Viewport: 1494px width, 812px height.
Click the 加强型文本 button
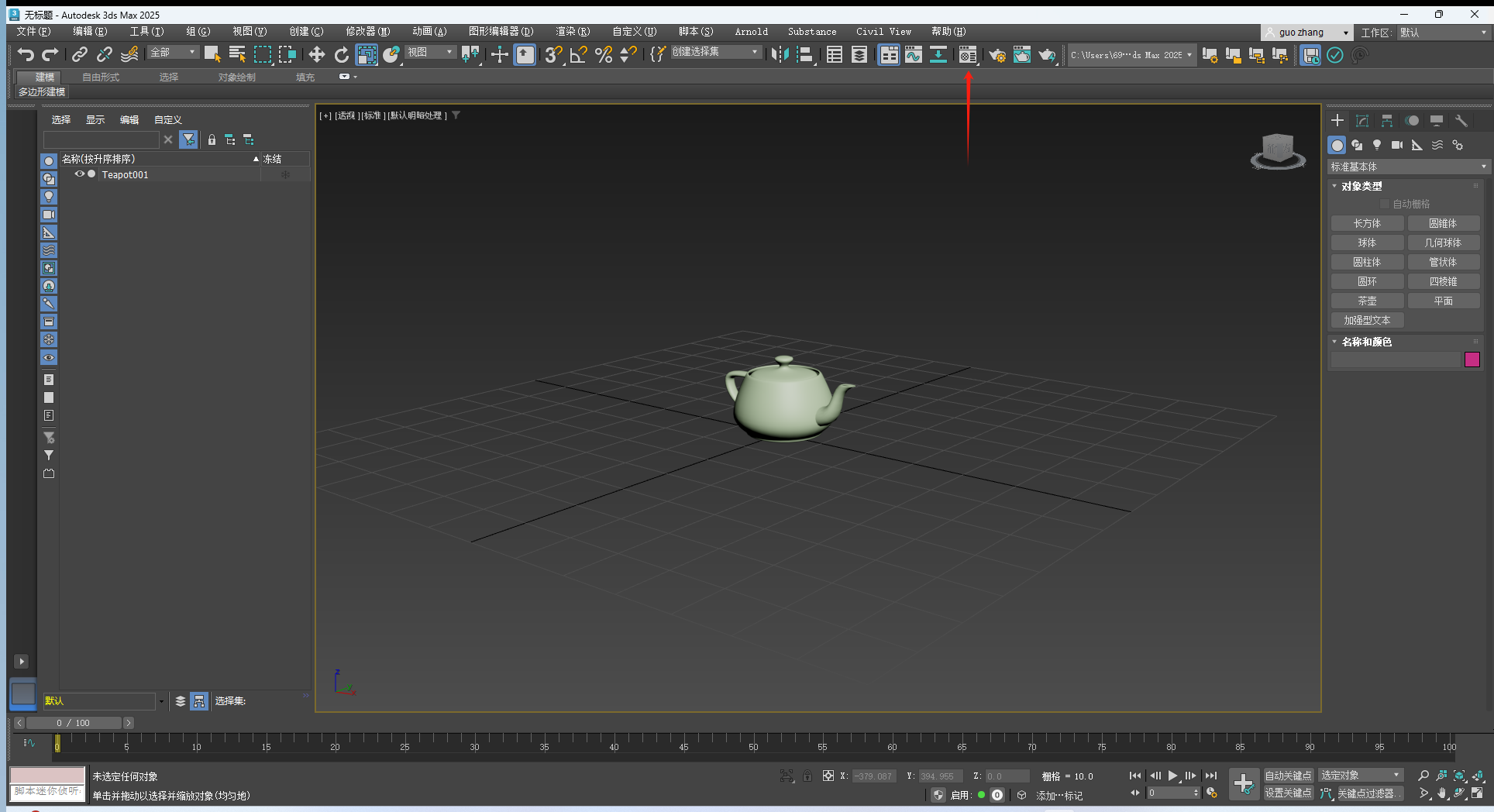click(1367, 320)
